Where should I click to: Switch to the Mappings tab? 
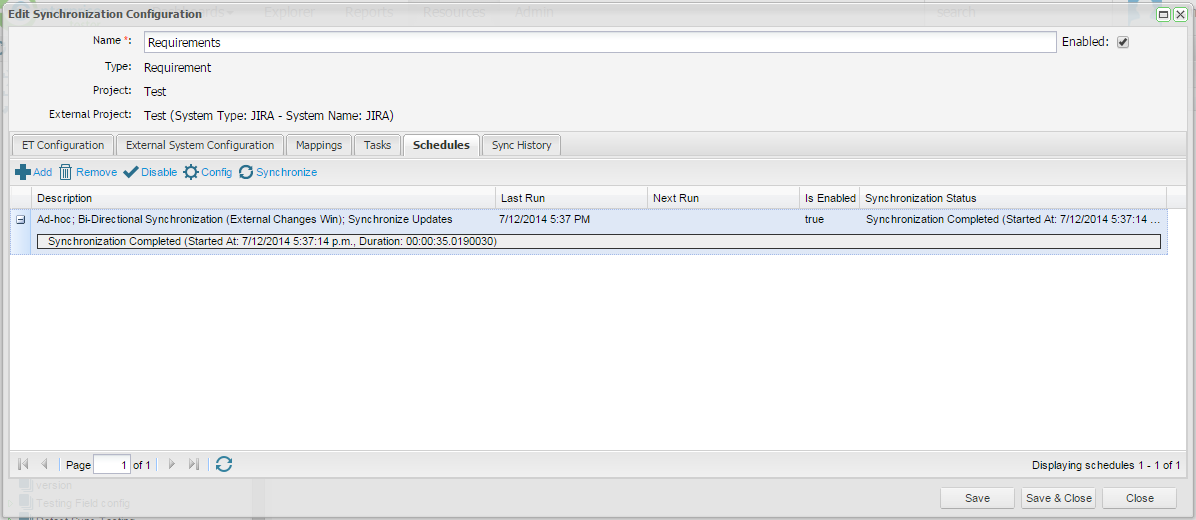pyautogui.click(x=319, y=145)
